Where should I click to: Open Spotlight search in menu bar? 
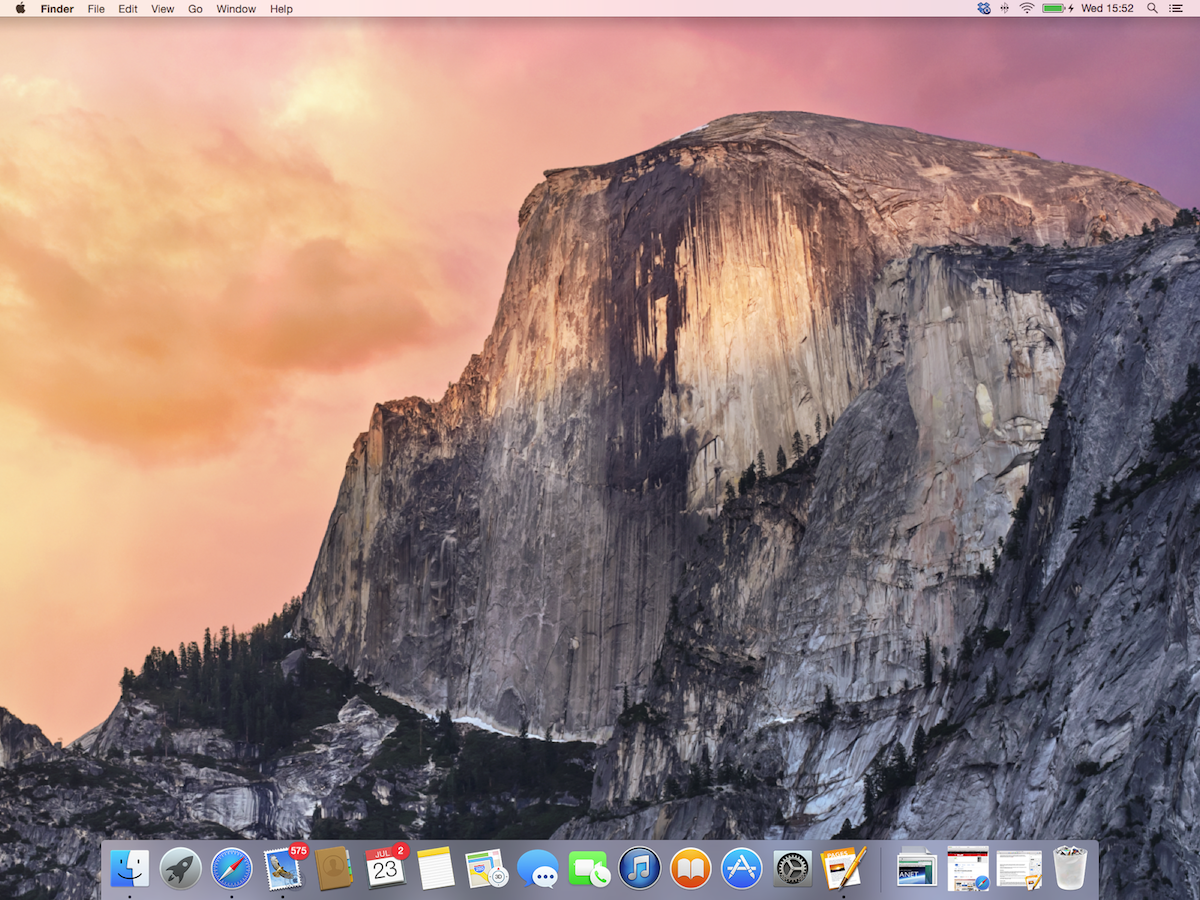(x=1152, y=9)
